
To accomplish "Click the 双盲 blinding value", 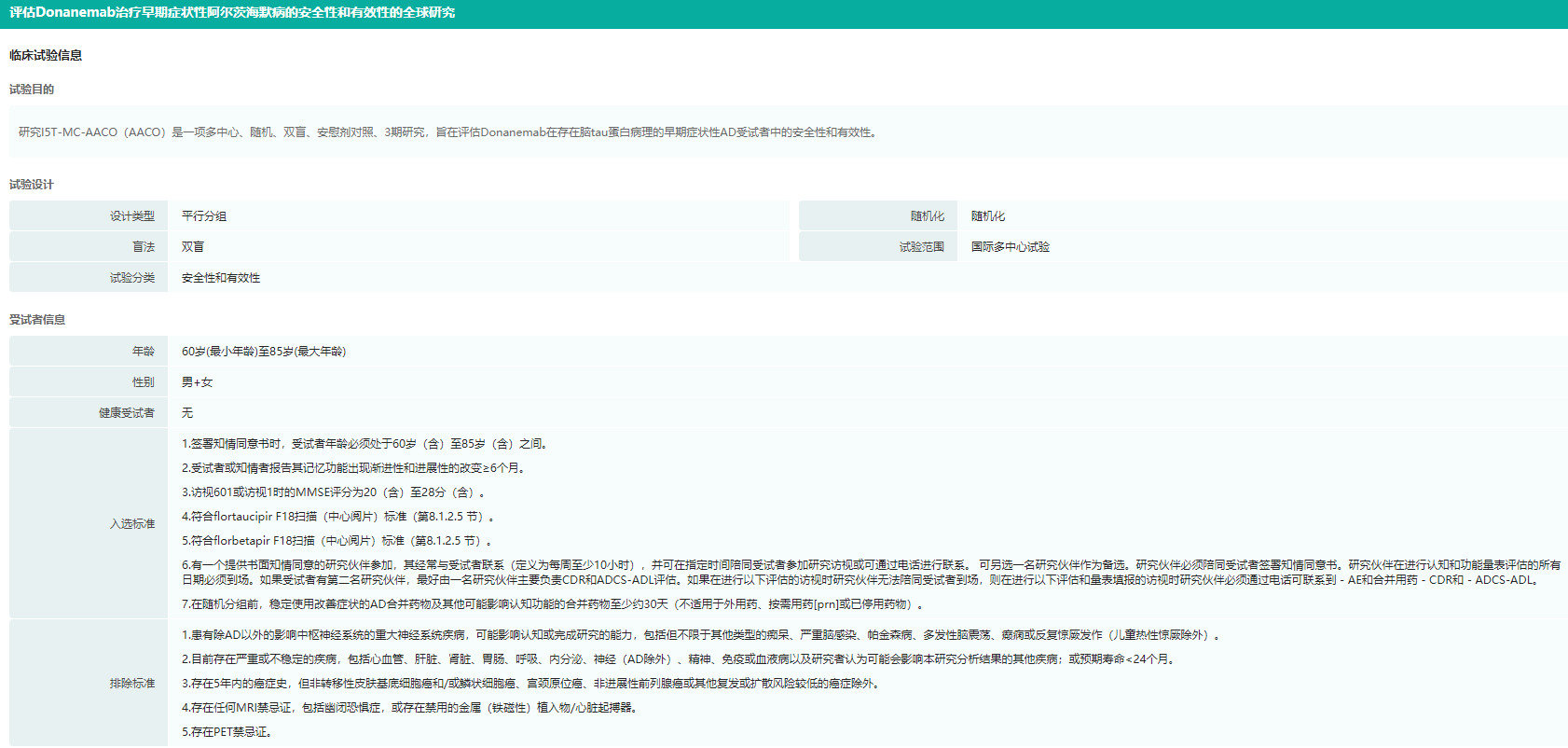I will click(x=193, y=247).
